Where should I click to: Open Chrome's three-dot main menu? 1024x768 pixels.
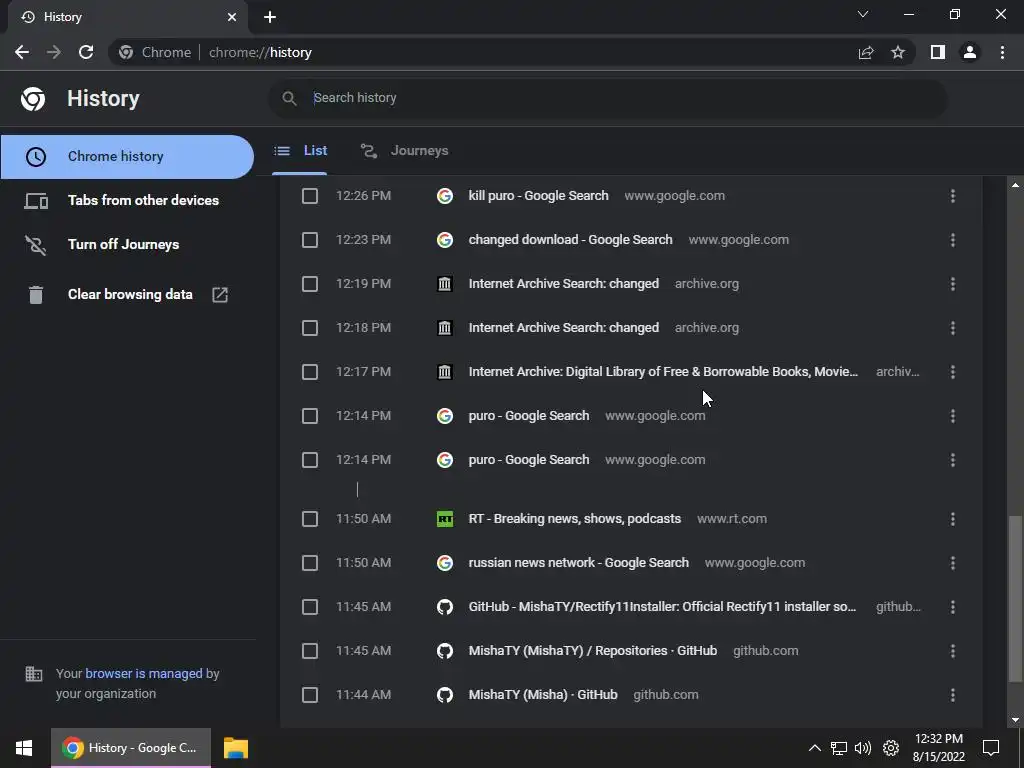pos(1002,52)
